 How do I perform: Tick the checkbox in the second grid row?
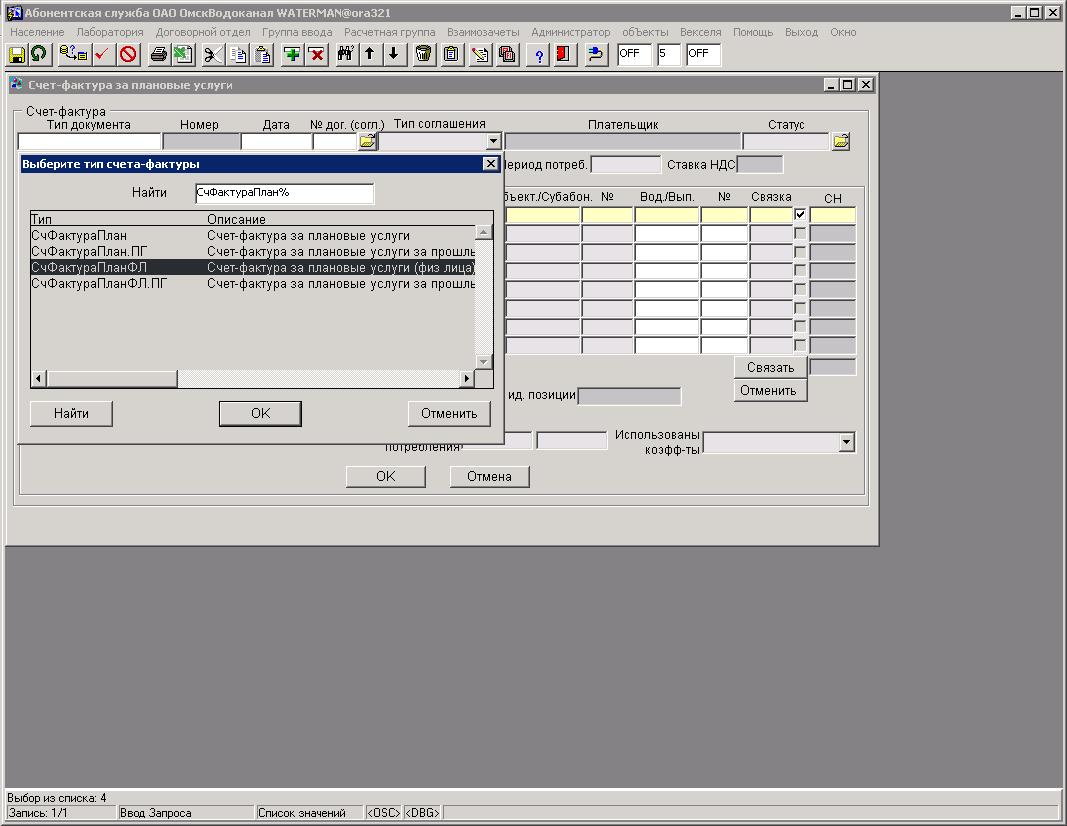click(800, 234)
